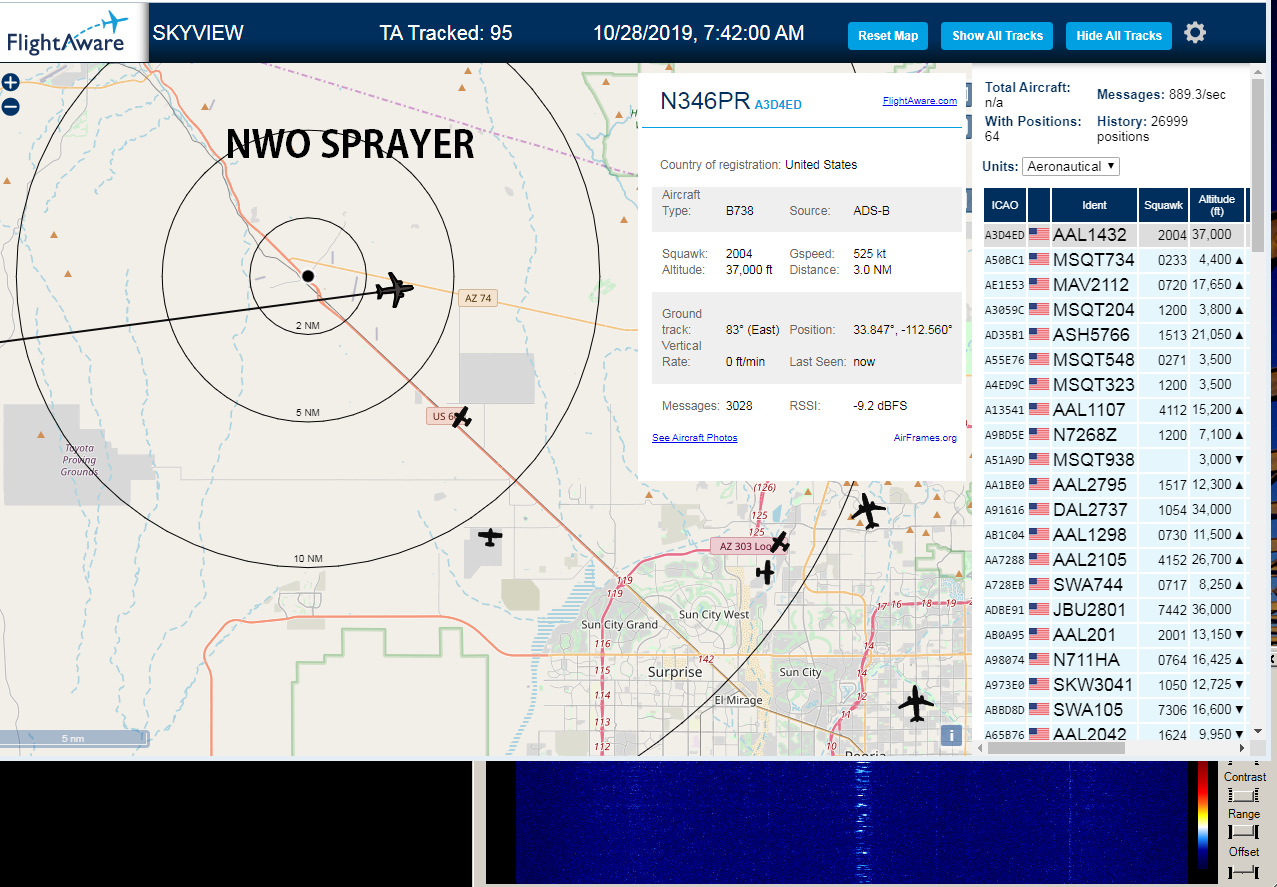This screenshot has width=1277, height=887.
Task: Click US flag in MSQT734 row
Action: click(1038, 260)
